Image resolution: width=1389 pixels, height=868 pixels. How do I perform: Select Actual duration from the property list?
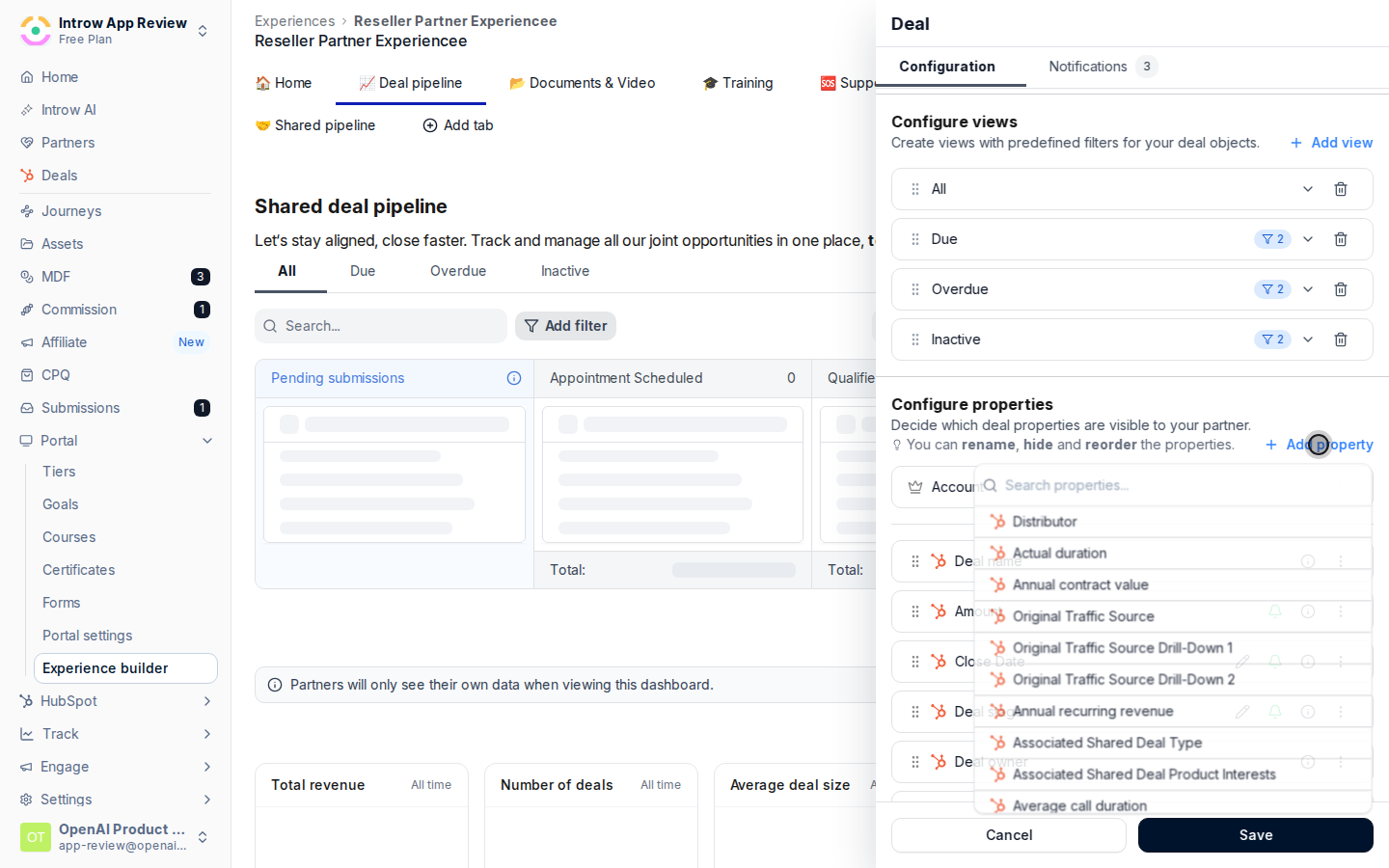tap(1173, 554)
